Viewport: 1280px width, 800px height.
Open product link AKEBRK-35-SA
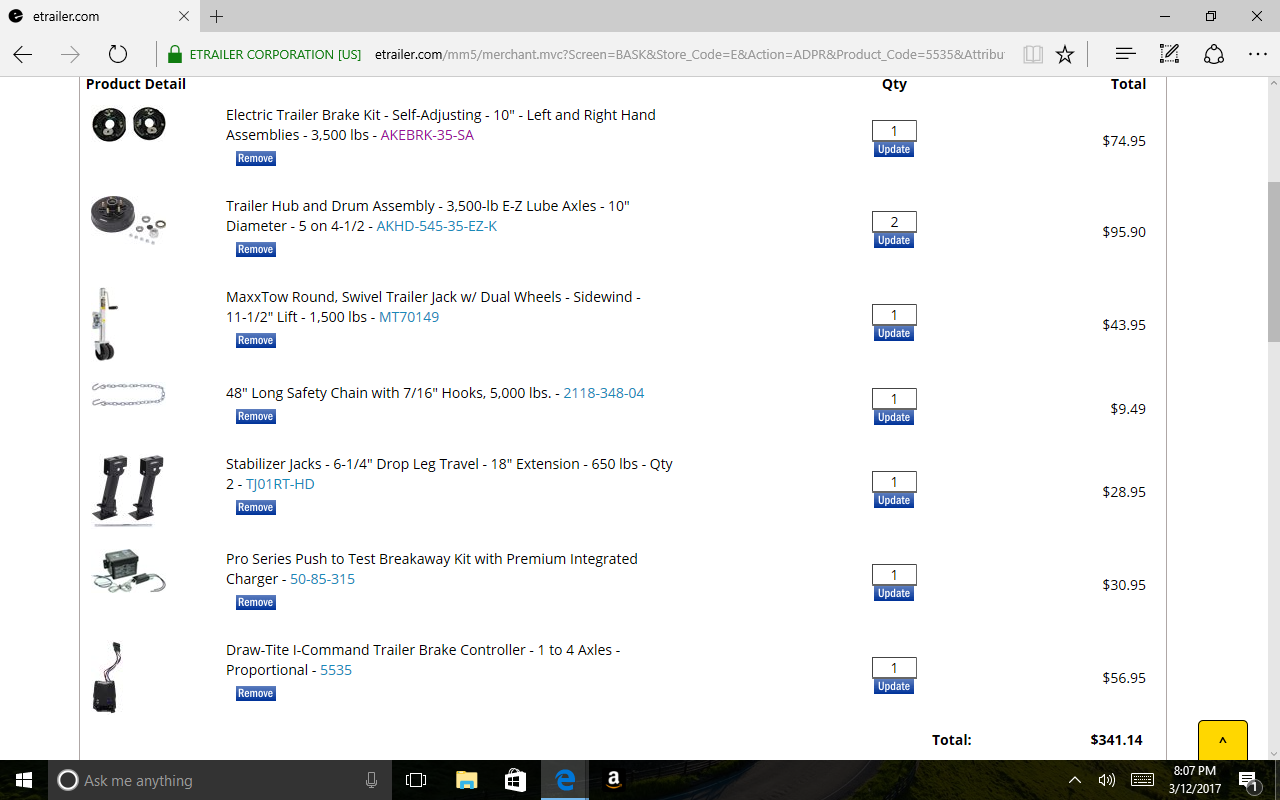(x=427, y=135)
